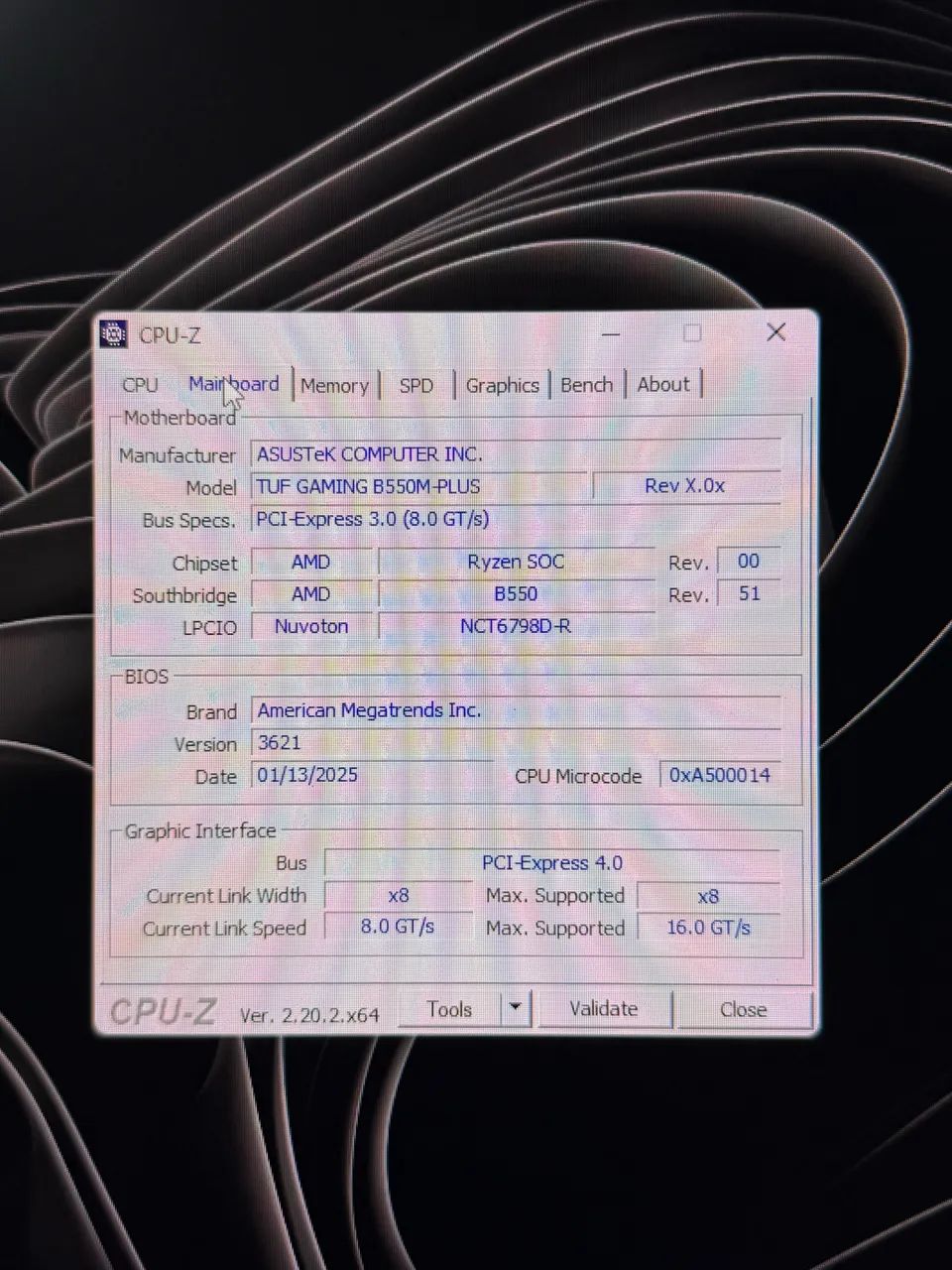This screenshot has height=1270, width=952.
Task: Switch to the CPU tab
Action: tap(140, 385)
